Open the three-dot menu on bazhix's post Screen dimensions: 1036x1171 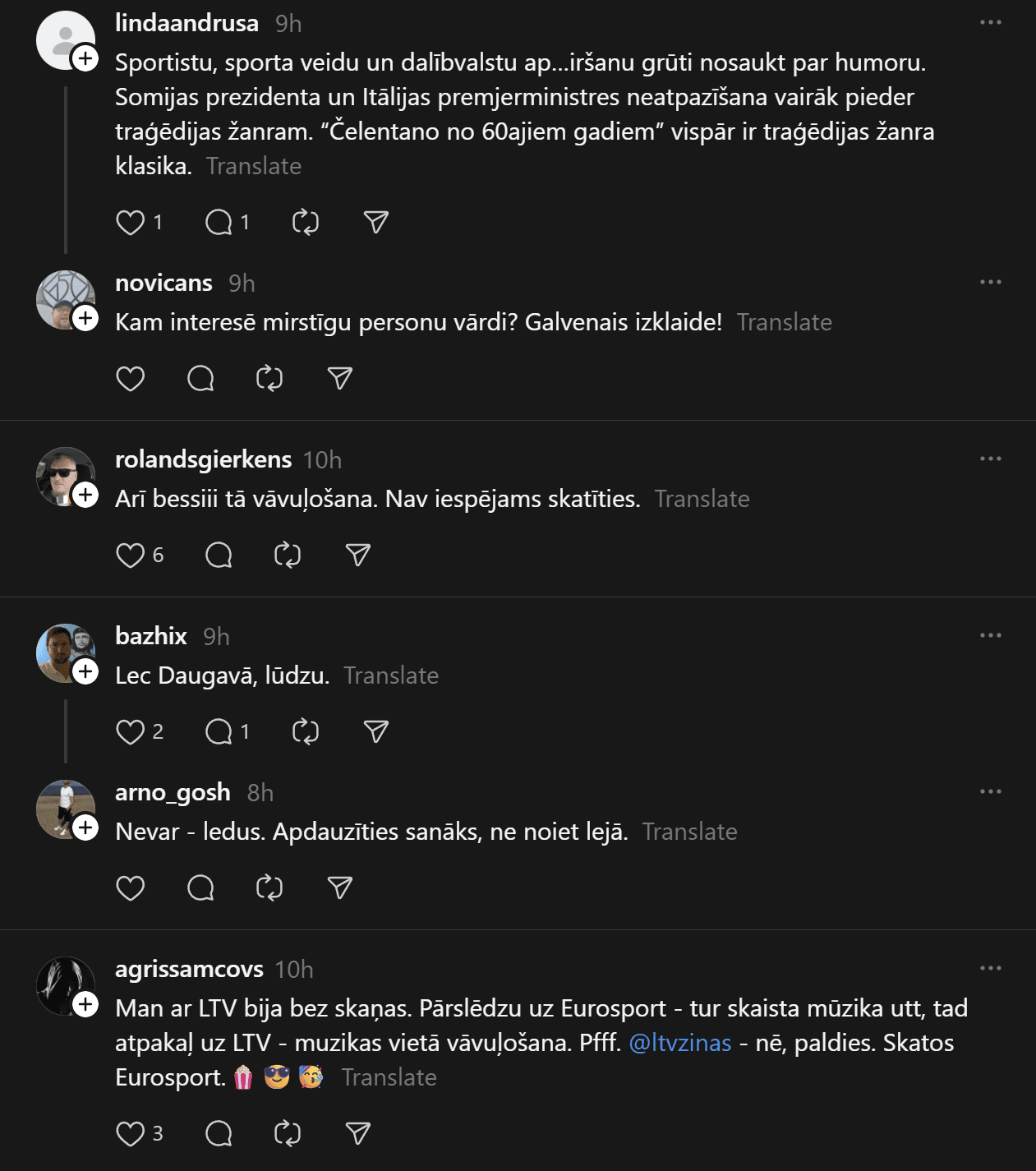pyautogui.click(x=991, y=635)
